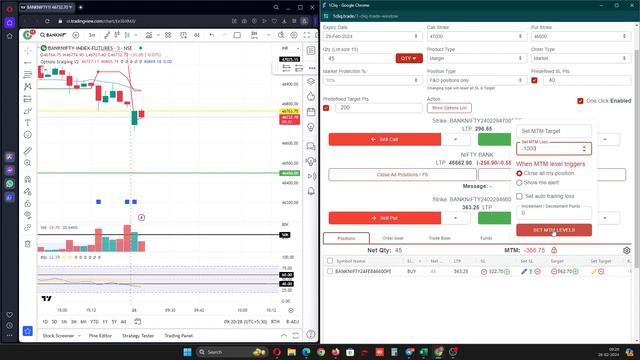
Task: Open the Call Strike 47000 dropdown
Action: click(x=477, y=36)
